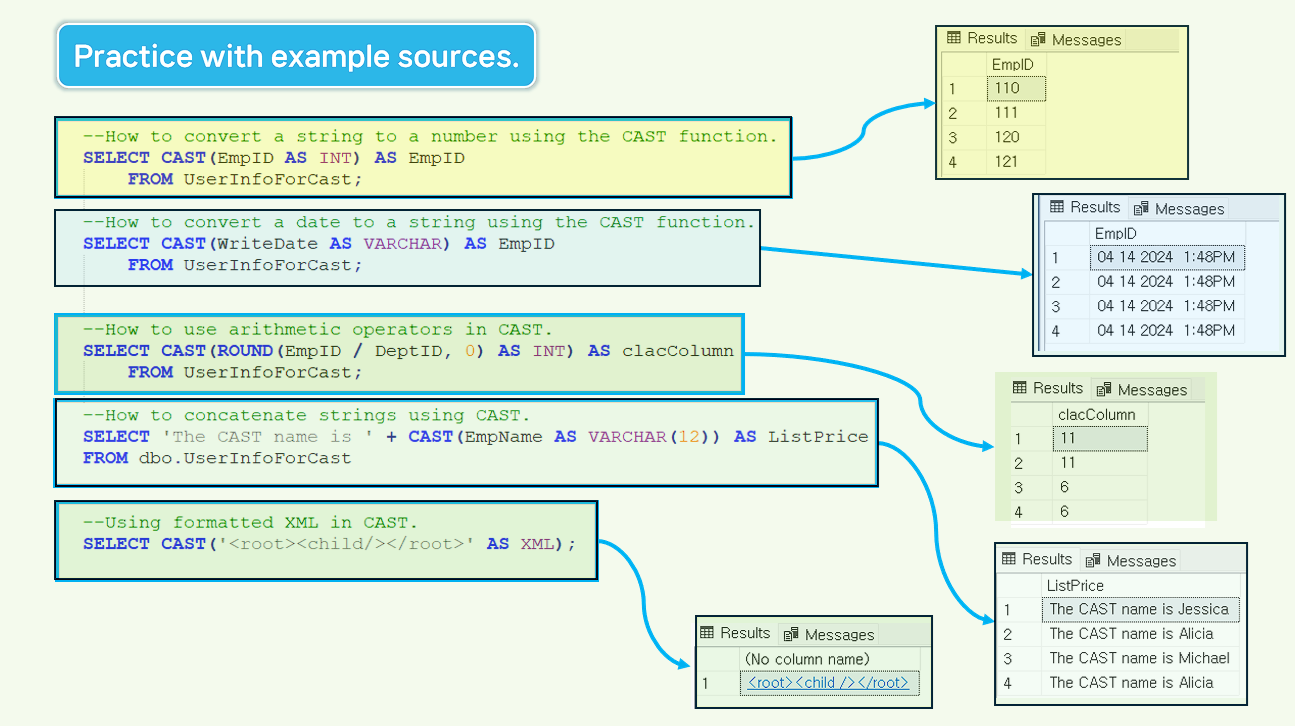Select Messages tab of the XML output panel
This screenshot has width=1295, height=726.
coord(829,634)
